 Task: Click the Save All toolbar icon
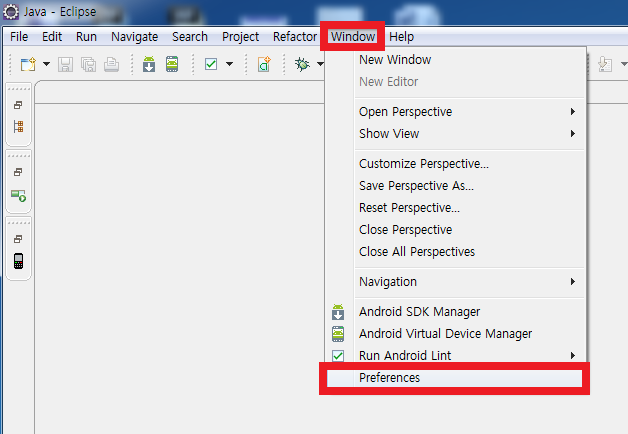click(88, 64)
